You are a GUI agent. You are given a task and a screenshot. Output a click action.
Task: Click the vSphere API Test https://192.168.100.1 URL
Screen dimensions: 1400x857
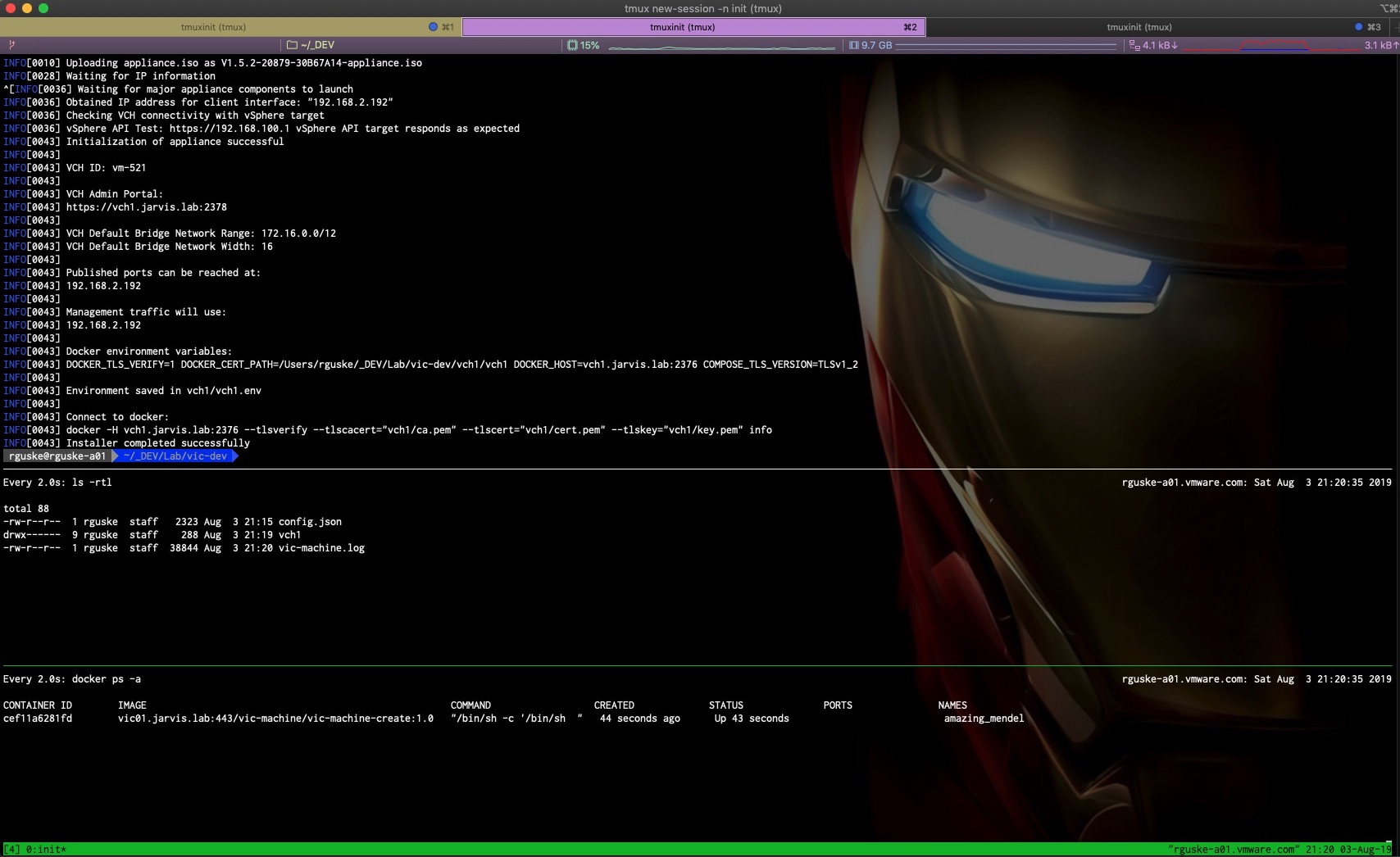230,129
